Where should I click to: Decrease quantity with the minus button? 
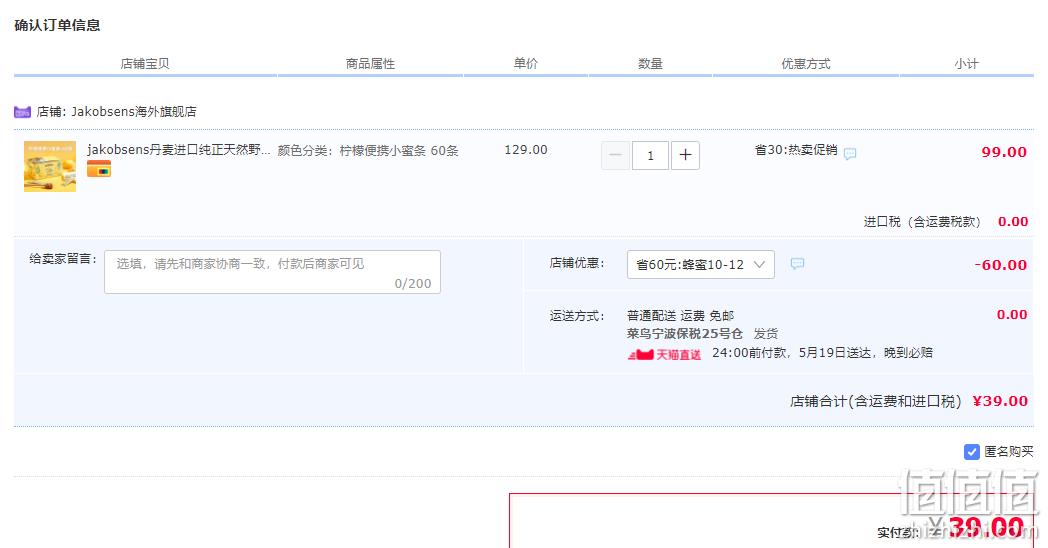tap(616, 155)
